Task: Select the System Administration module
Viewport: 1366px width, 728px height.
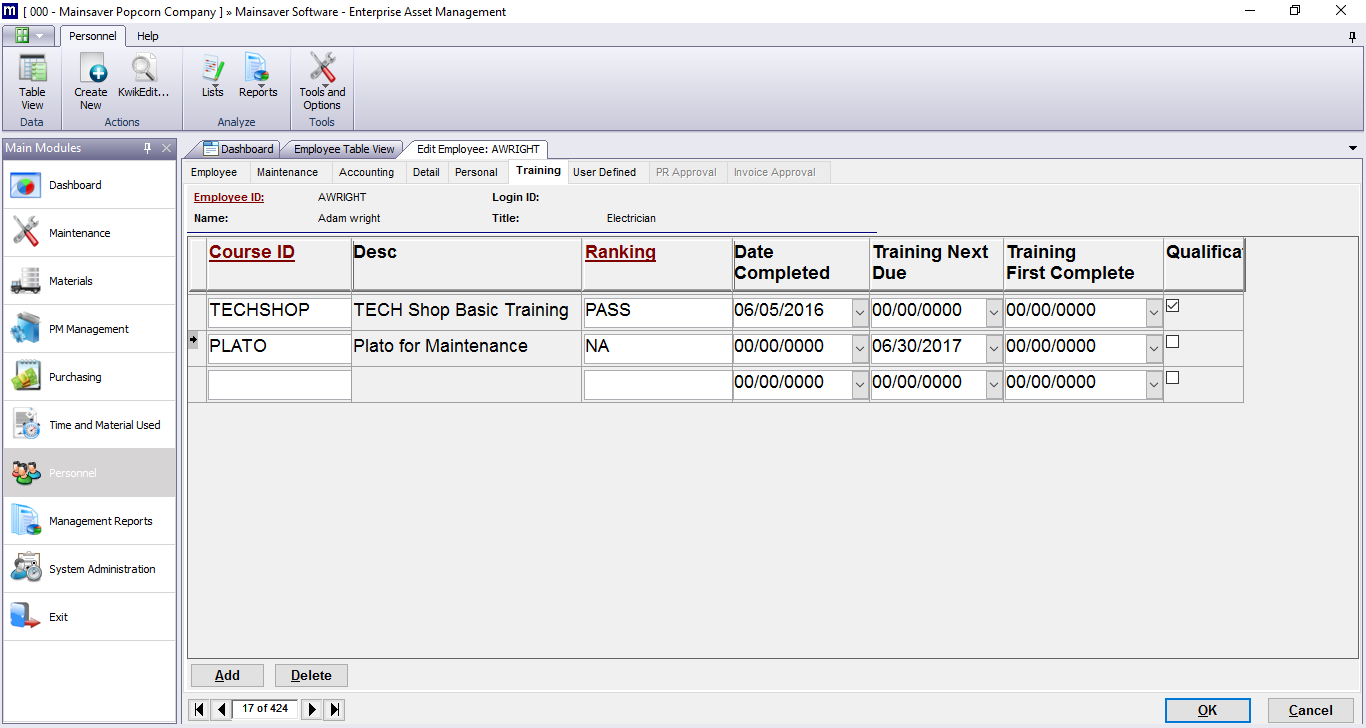Action: 88,567
